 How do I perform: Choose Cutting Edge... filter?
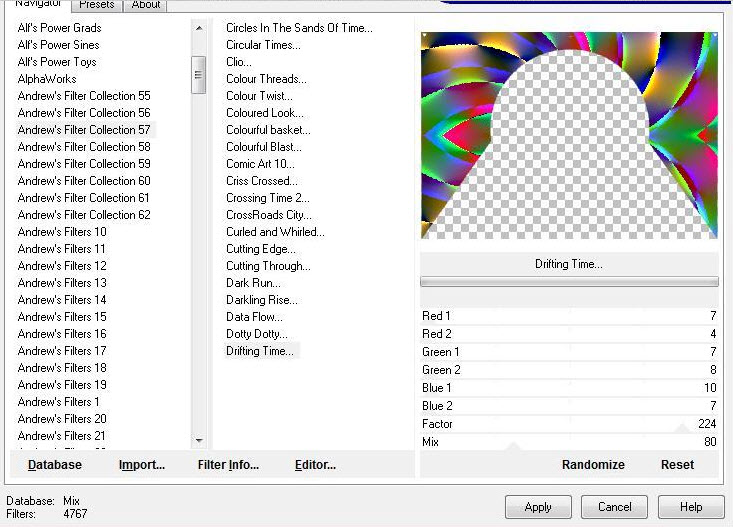point(261,249)
